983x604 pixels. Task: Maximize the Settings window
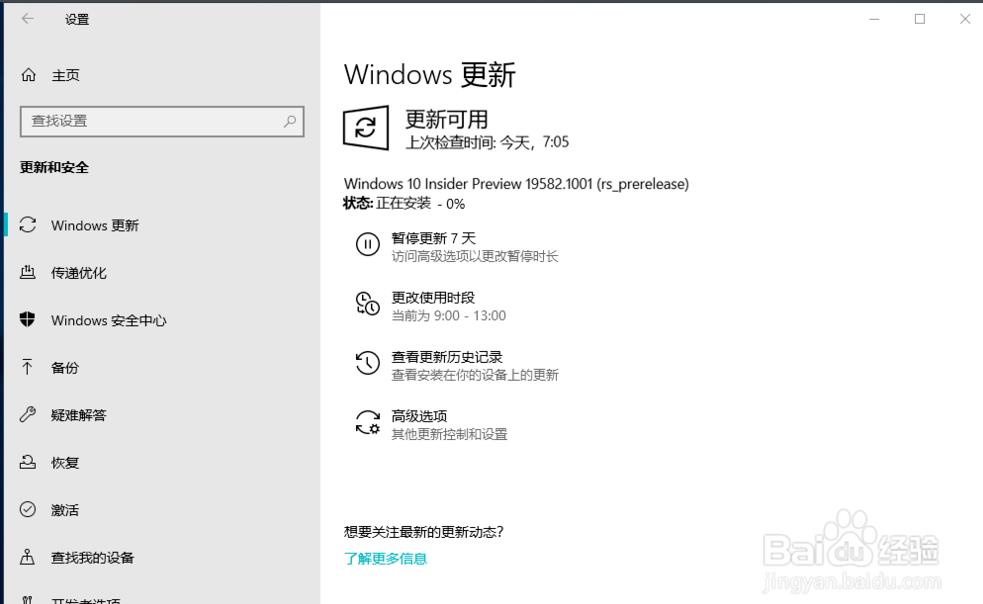920,19
